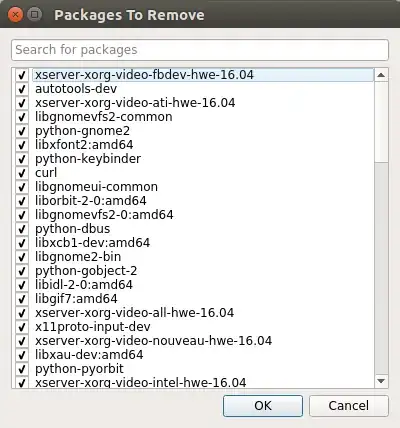Image resolution: width=400 pixels, height=428 pixels.
Task: Uncheck the autotools-dev checkbox
Action: point(22,89)
